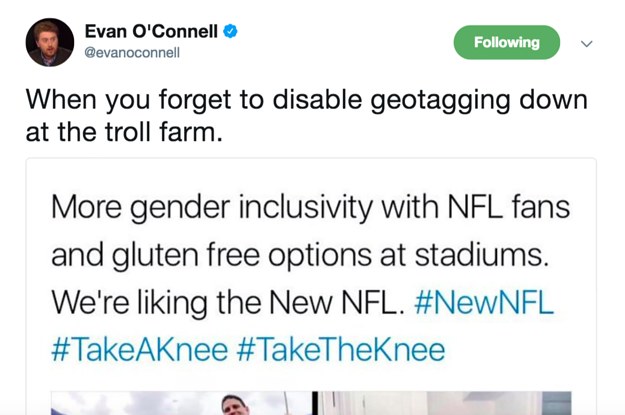Image resolution: width=625 pixels, height=415 pixels.
Task: Toggle the green Following button
Action: pyautogui.click(x=507, y=42)
